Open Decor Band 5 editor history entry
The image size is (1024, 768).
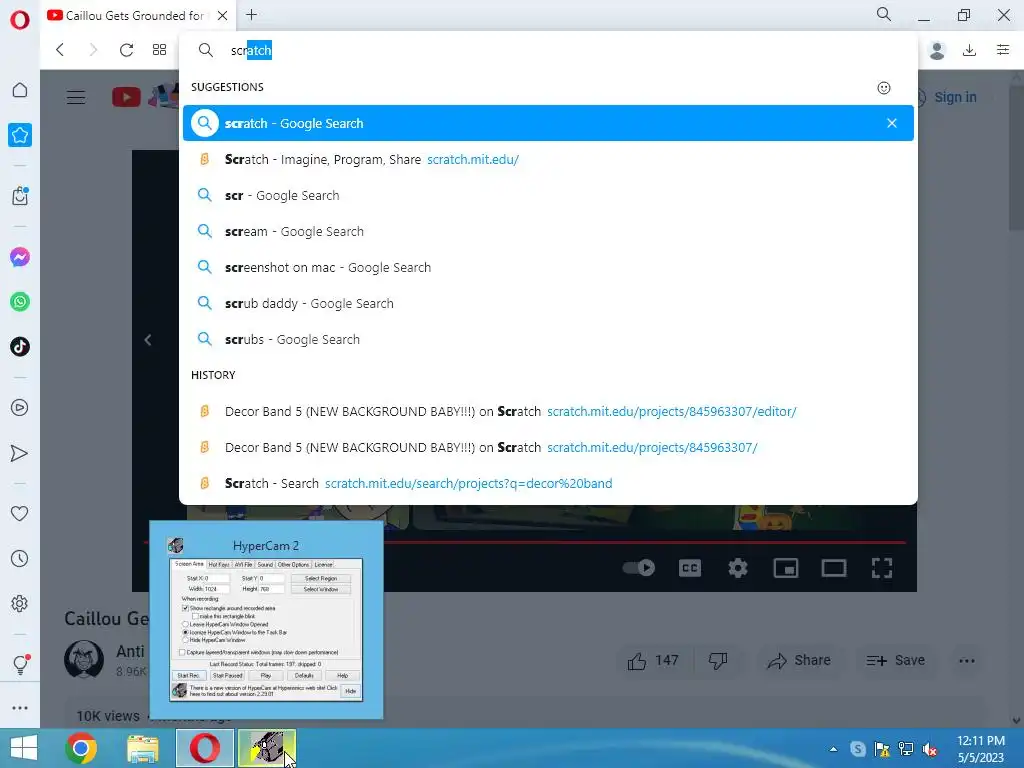(548, 411)
